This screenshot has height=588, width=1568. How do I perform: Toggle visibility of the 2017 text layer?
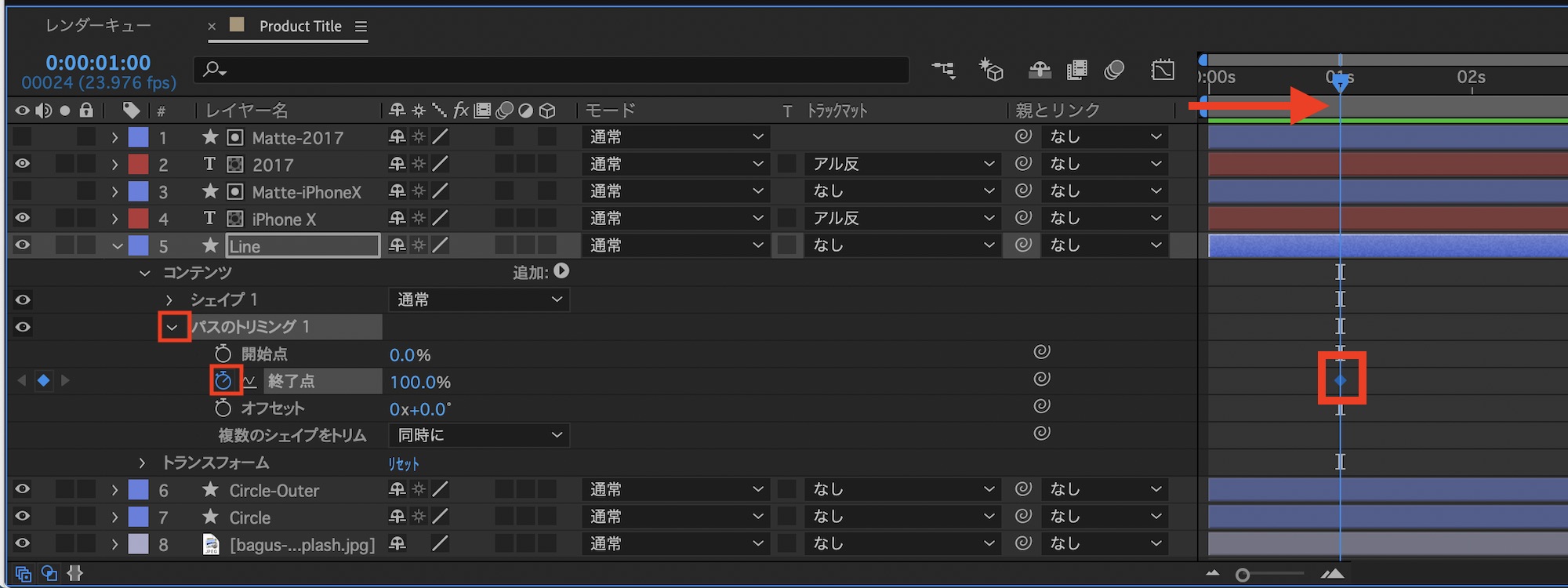tap(23, 164)
